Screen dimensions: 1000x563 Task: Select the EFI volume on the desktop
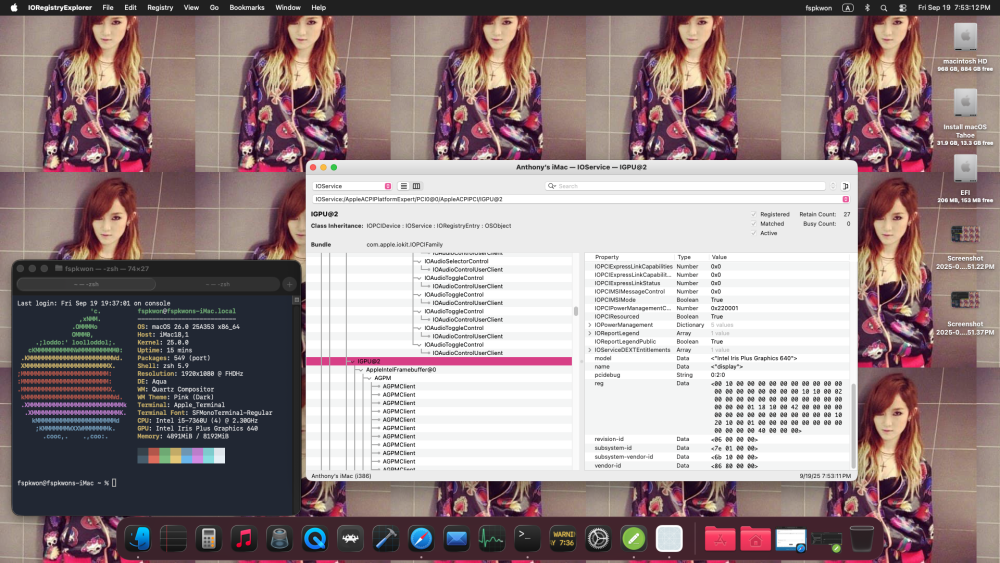point(965,168)
